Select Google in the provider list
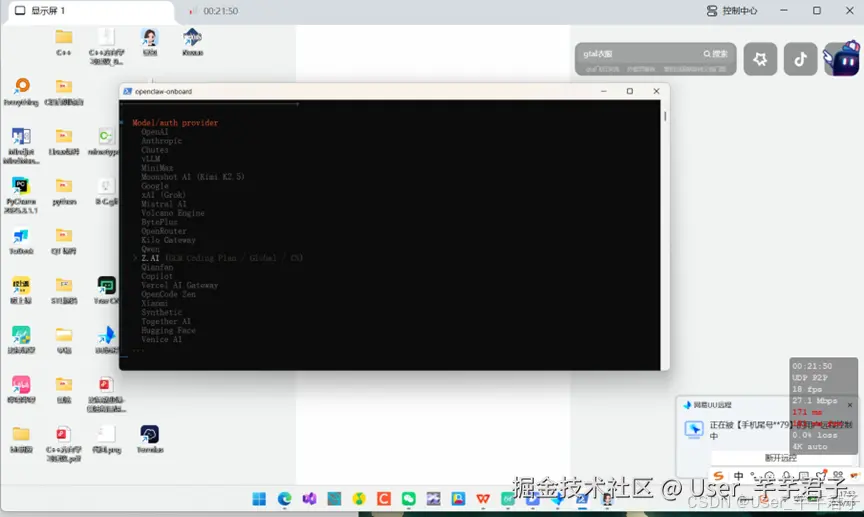864x517 pixels. click(x=155, y=186)
